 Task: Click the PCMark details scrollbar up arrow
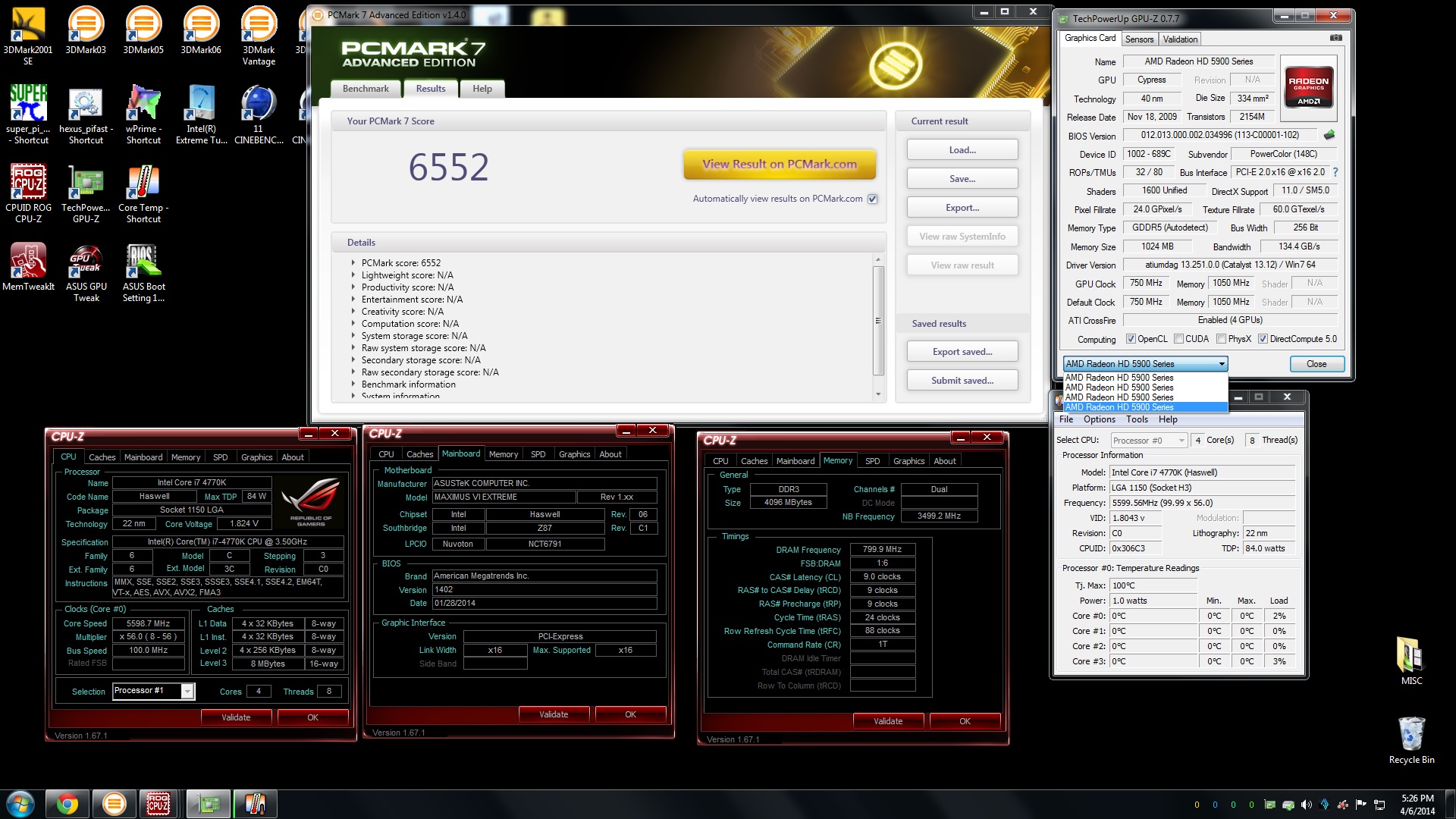point(878,259)
